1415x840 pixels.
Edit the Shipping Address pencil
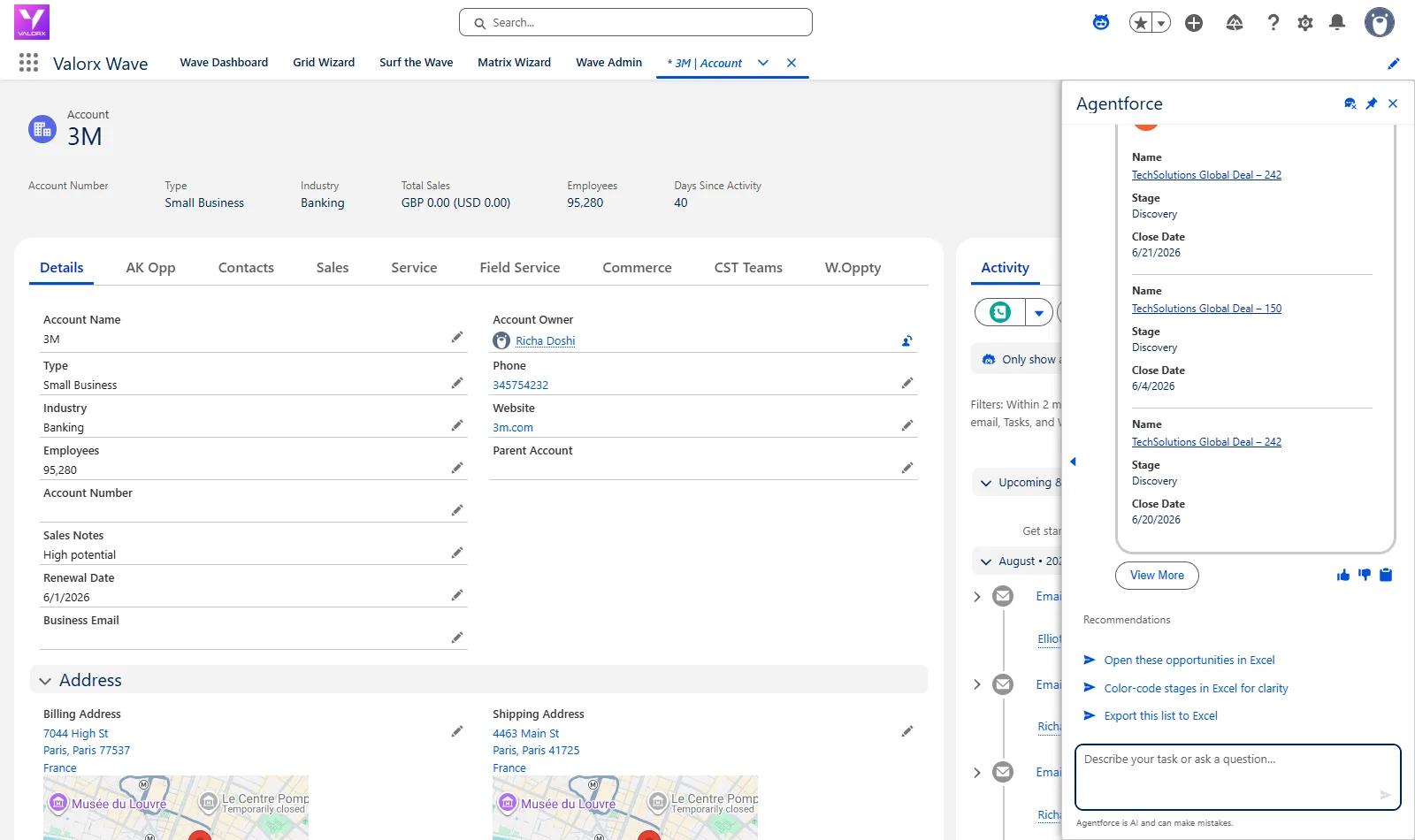point(906,731)
